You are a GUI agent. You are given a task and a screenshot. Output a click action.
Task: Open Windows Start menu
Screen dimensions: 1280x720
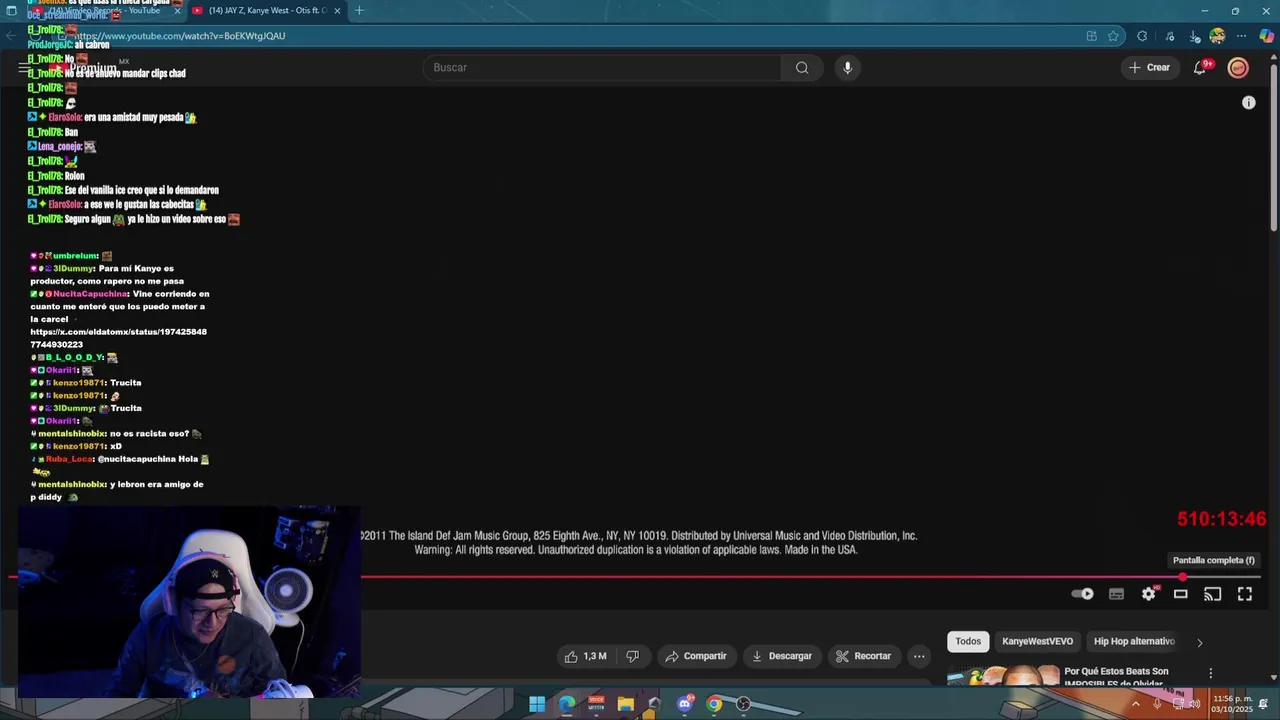537,704
